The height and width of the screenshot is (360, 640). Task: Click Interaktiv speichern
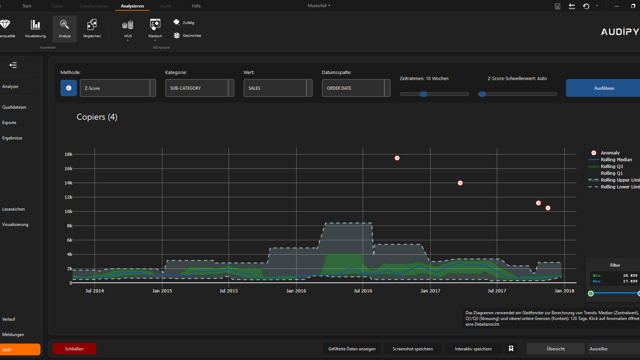pos(473,349)
